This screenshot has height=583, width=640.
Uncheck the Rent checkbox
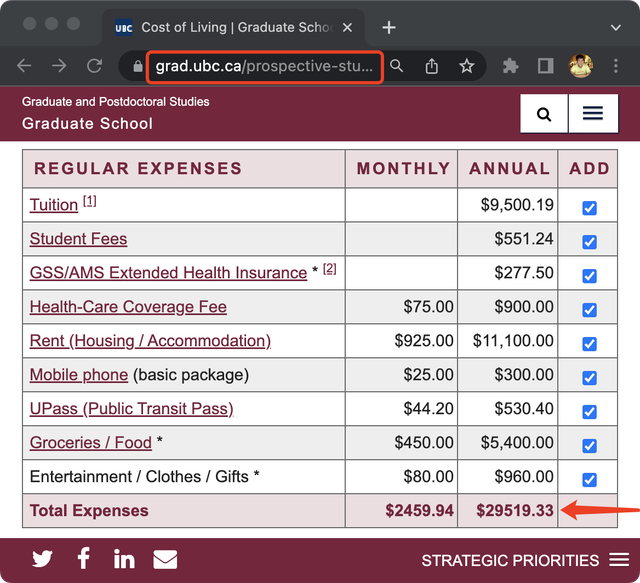(589, 344)
